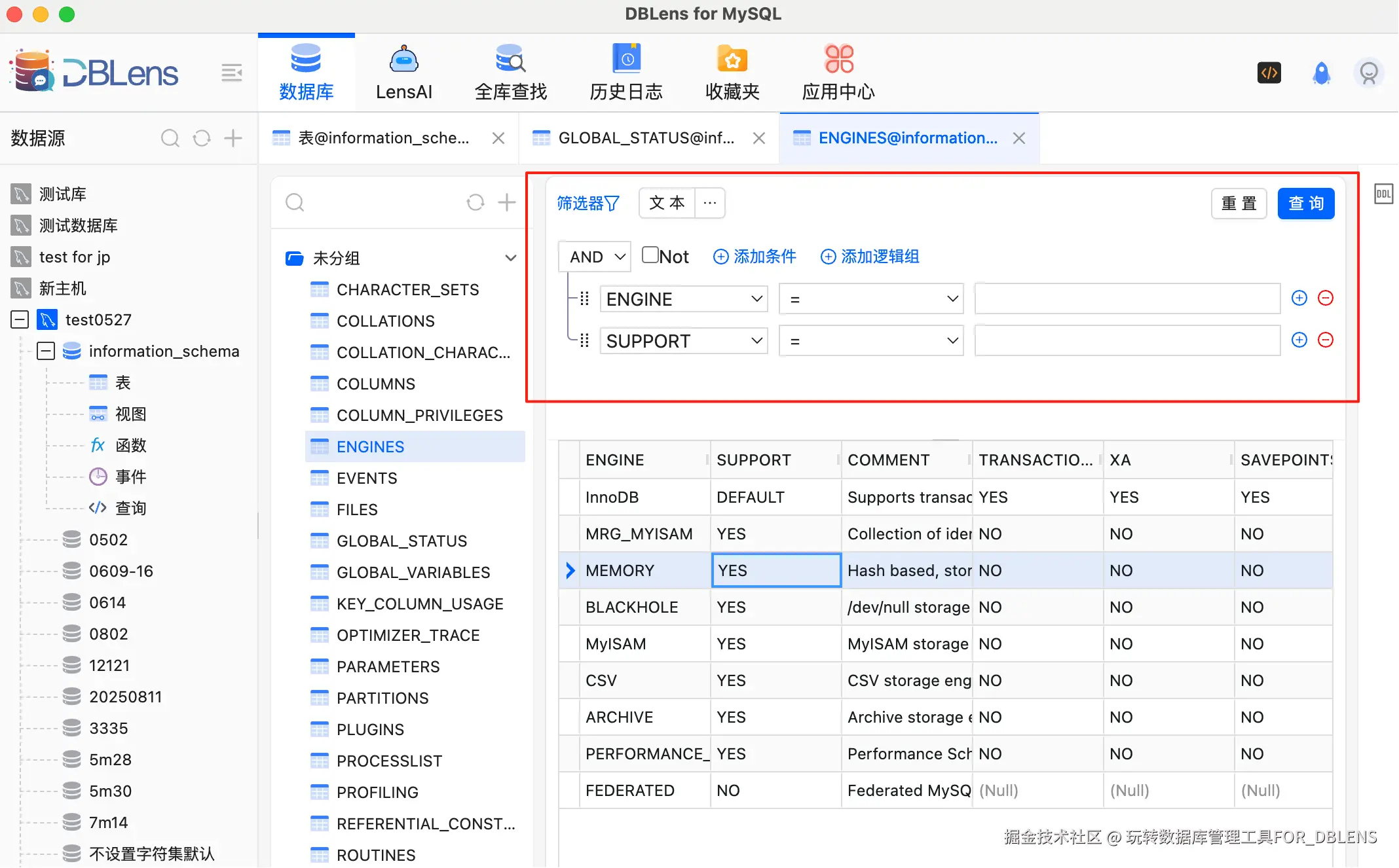Open 应用中心 app center
Viewport: 1399px width, 868px height.
click(x=838, y=72)
